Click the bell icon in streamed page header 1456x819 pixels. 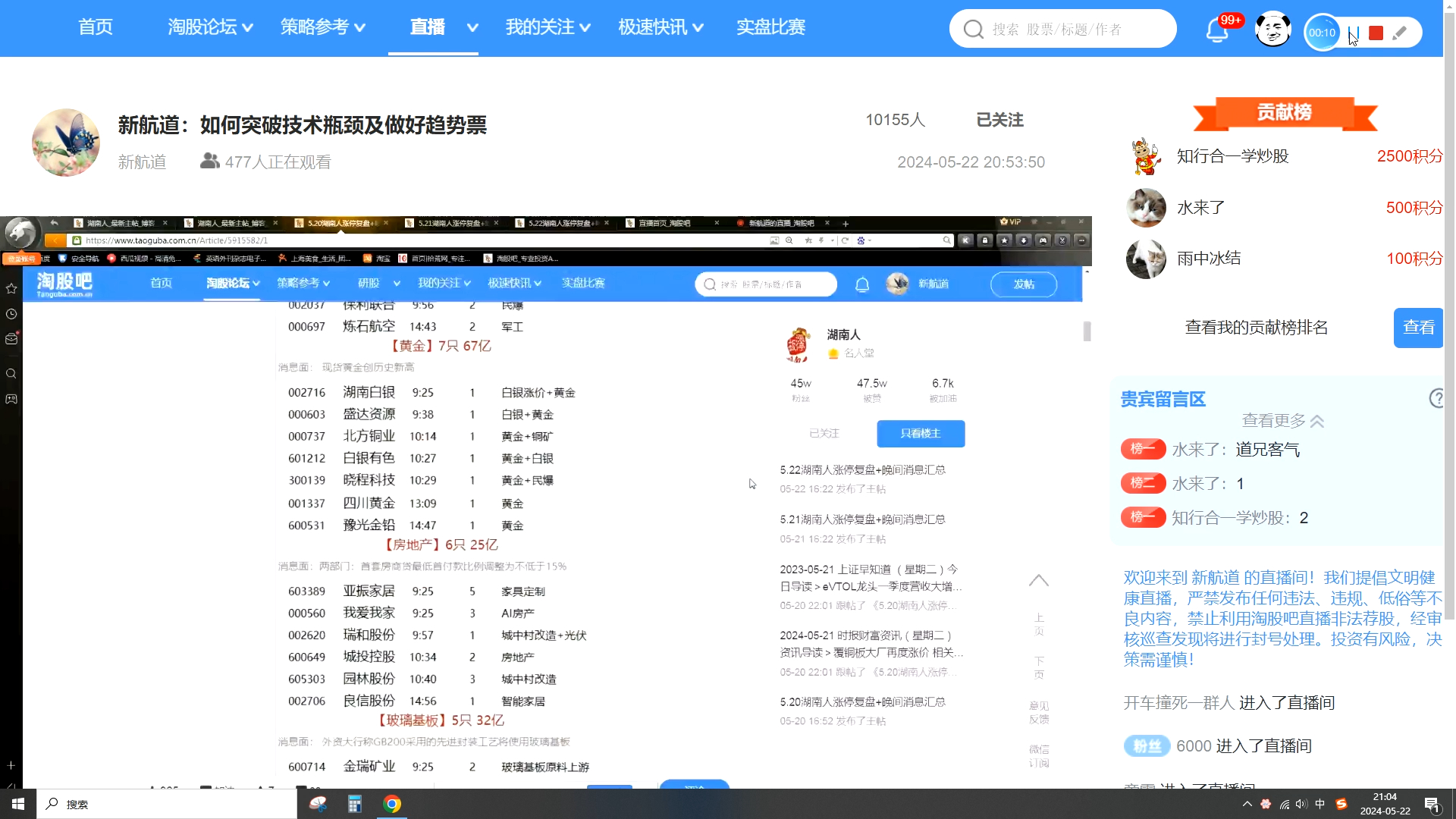[862, 284]
